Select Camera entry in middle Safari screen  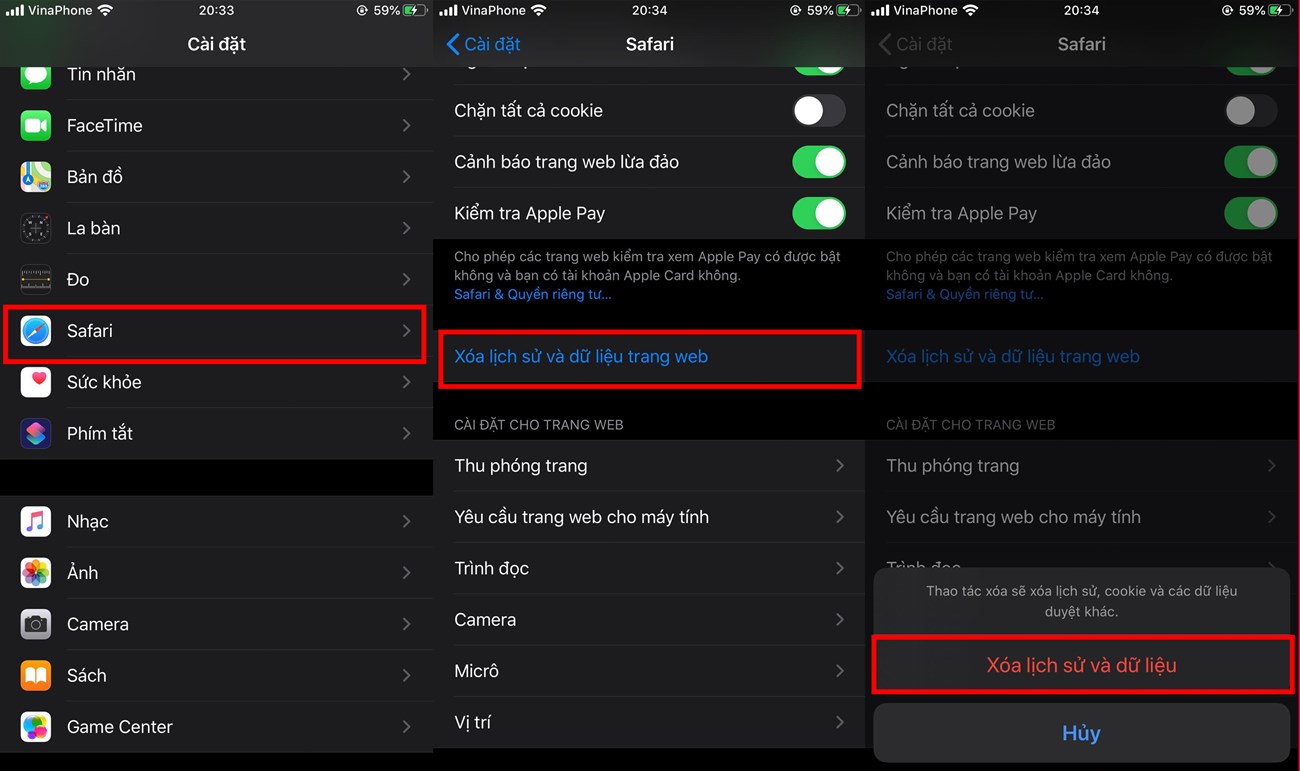coord(649,620)
